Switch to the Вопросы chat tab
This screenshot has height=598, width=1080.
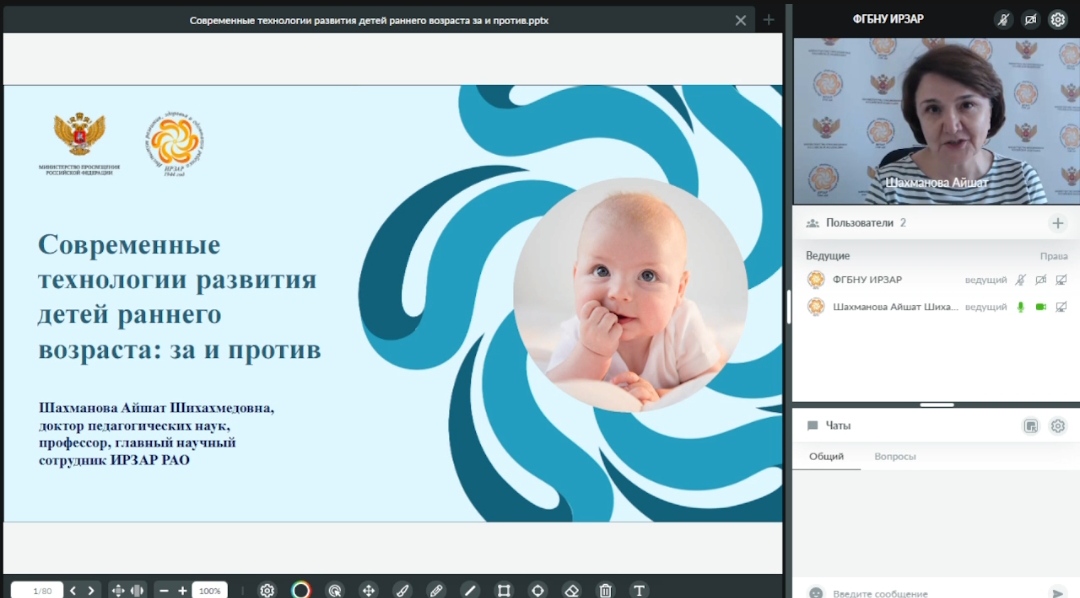[x=895, y=456]
